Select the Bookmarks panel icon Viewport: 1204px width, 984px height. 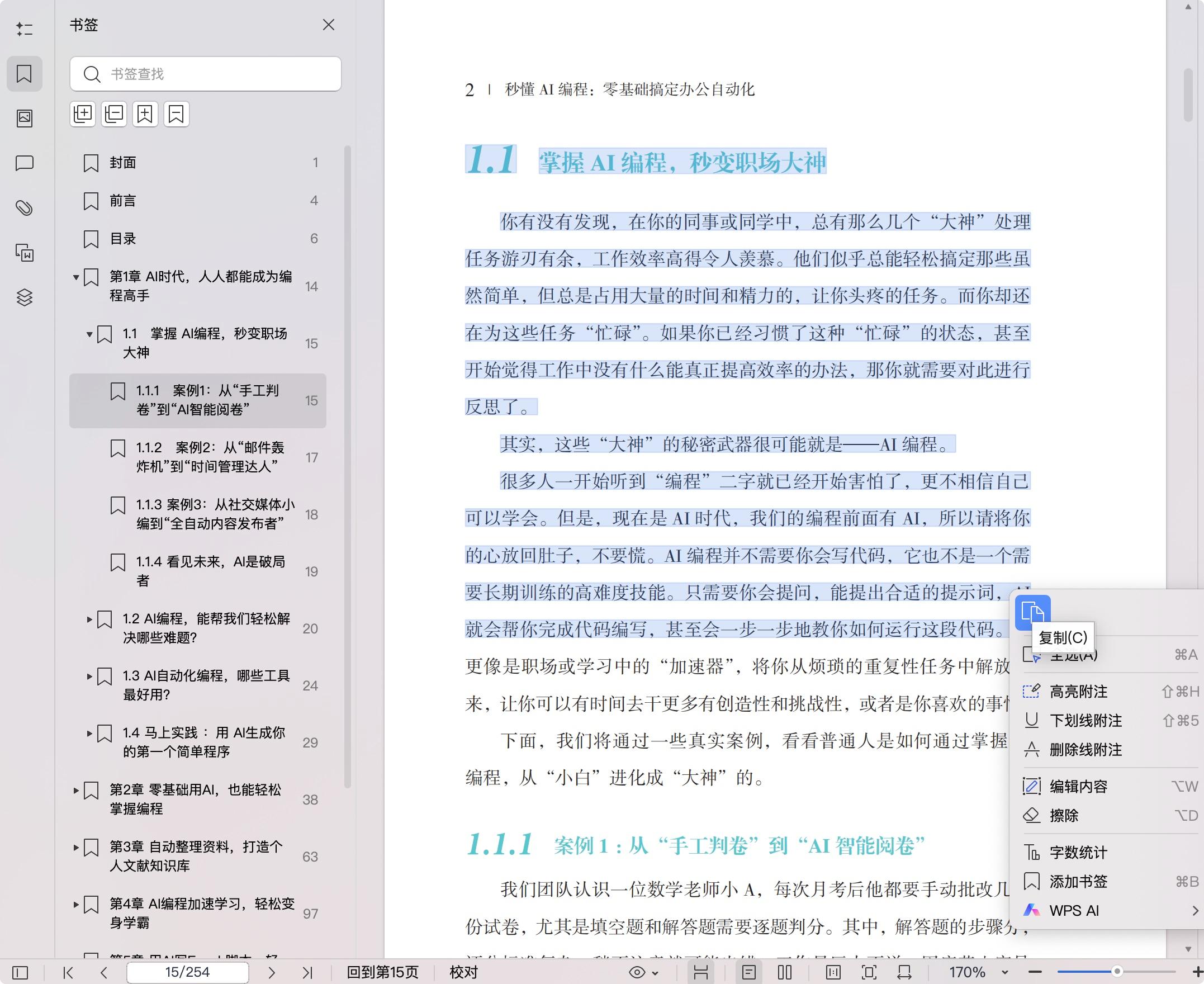(x=25, y=74)
